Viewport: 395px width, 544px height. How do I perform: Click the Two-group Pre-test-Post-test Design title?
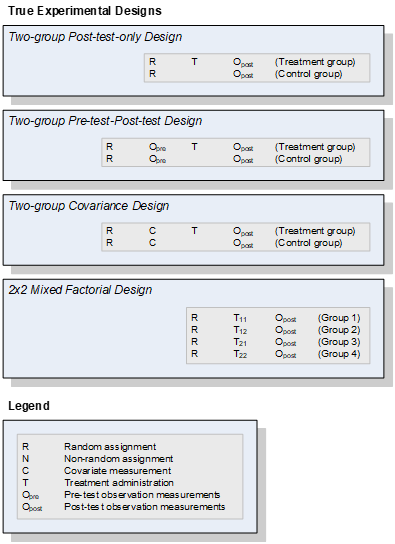tap(105, 121)
